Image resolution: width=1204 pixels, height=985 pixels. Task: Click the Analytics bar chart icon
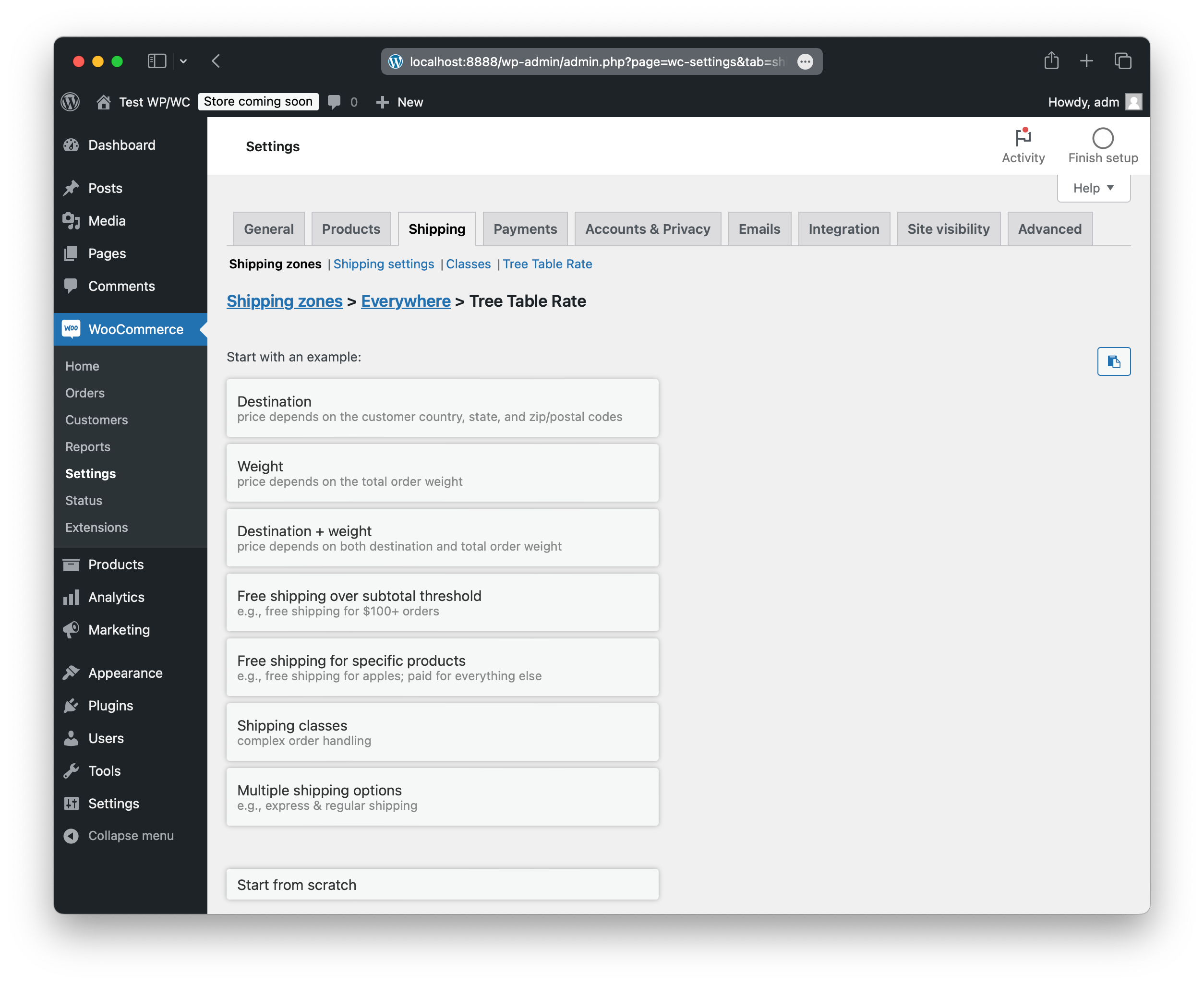pos(72,597)
